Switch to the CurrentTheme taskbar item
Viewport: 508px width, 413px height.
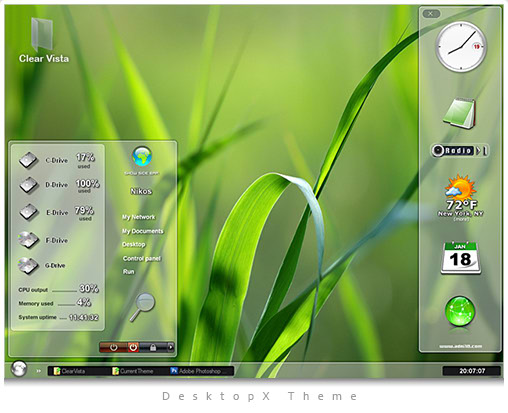coord(133,371)
